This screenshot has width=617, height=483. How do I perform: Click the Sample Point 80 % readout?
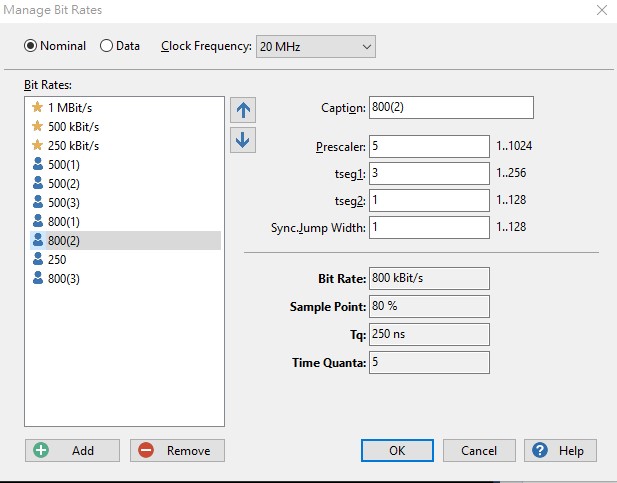pos(429,306)
